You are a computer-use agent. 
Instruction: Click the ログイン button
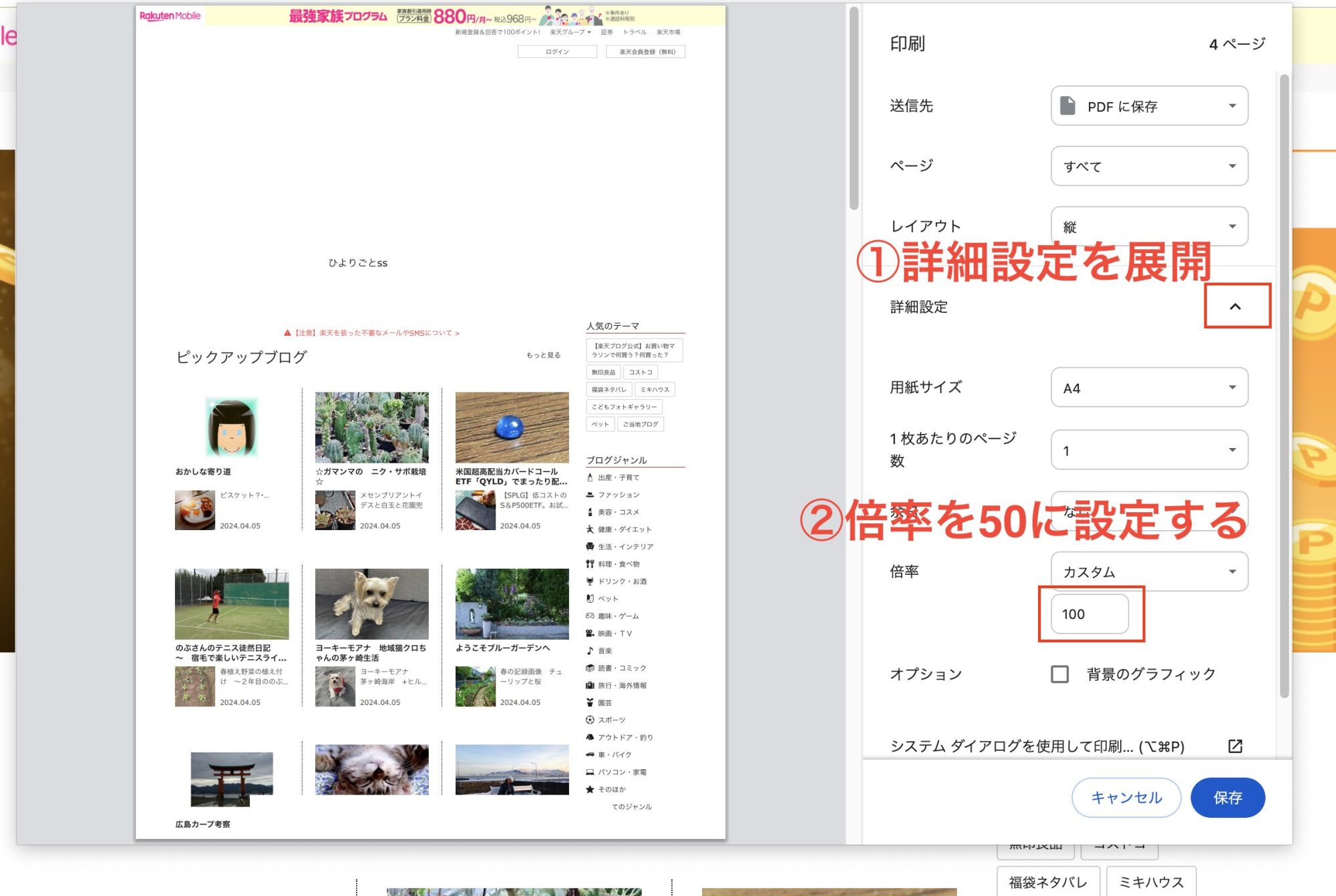tap(556, 51)
